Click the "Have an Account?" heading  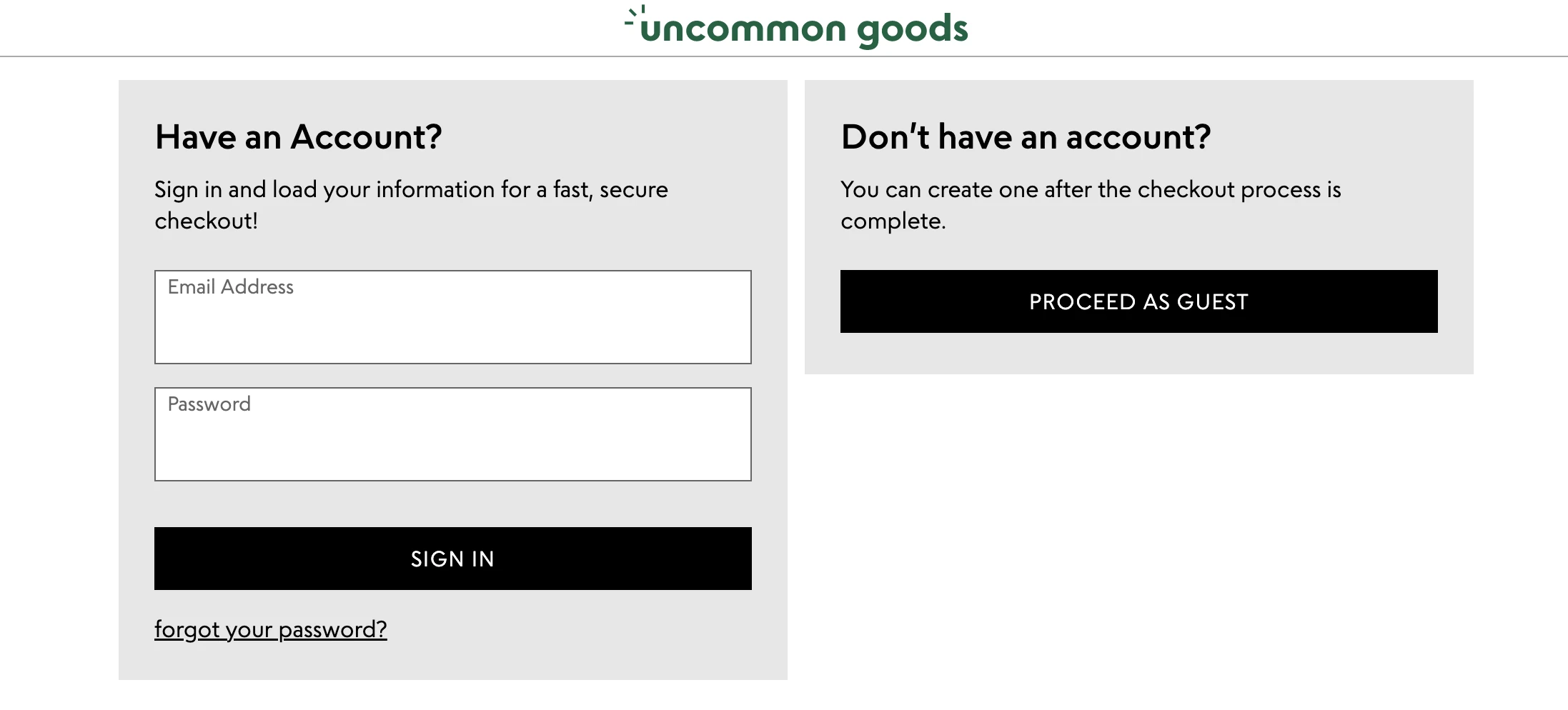point(299,136)
